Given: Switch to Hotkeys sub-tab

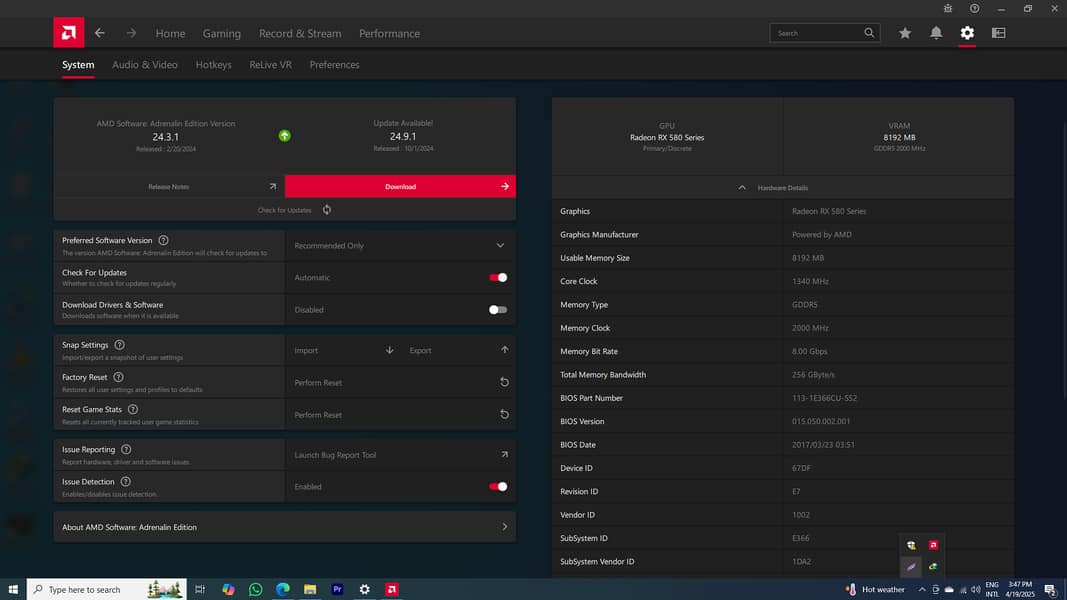Looking at the screenshot, I should click(214, 65).
